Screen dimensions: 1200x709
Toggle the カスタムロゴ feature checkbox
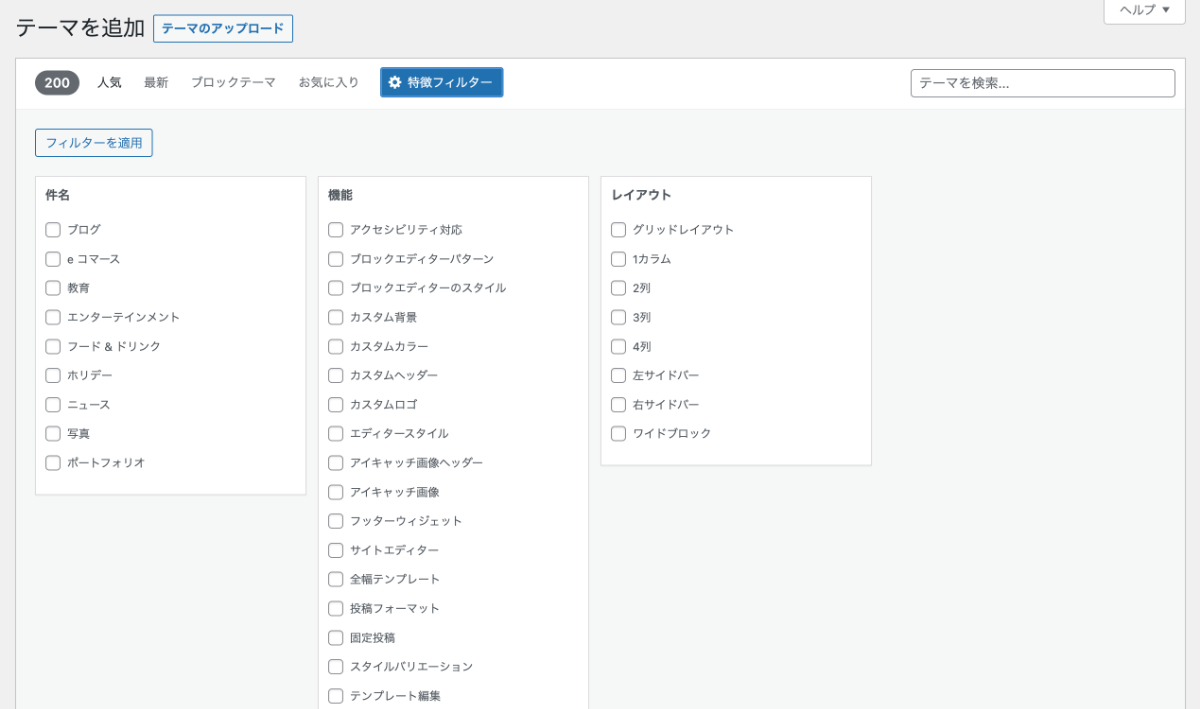click(336, 405)
